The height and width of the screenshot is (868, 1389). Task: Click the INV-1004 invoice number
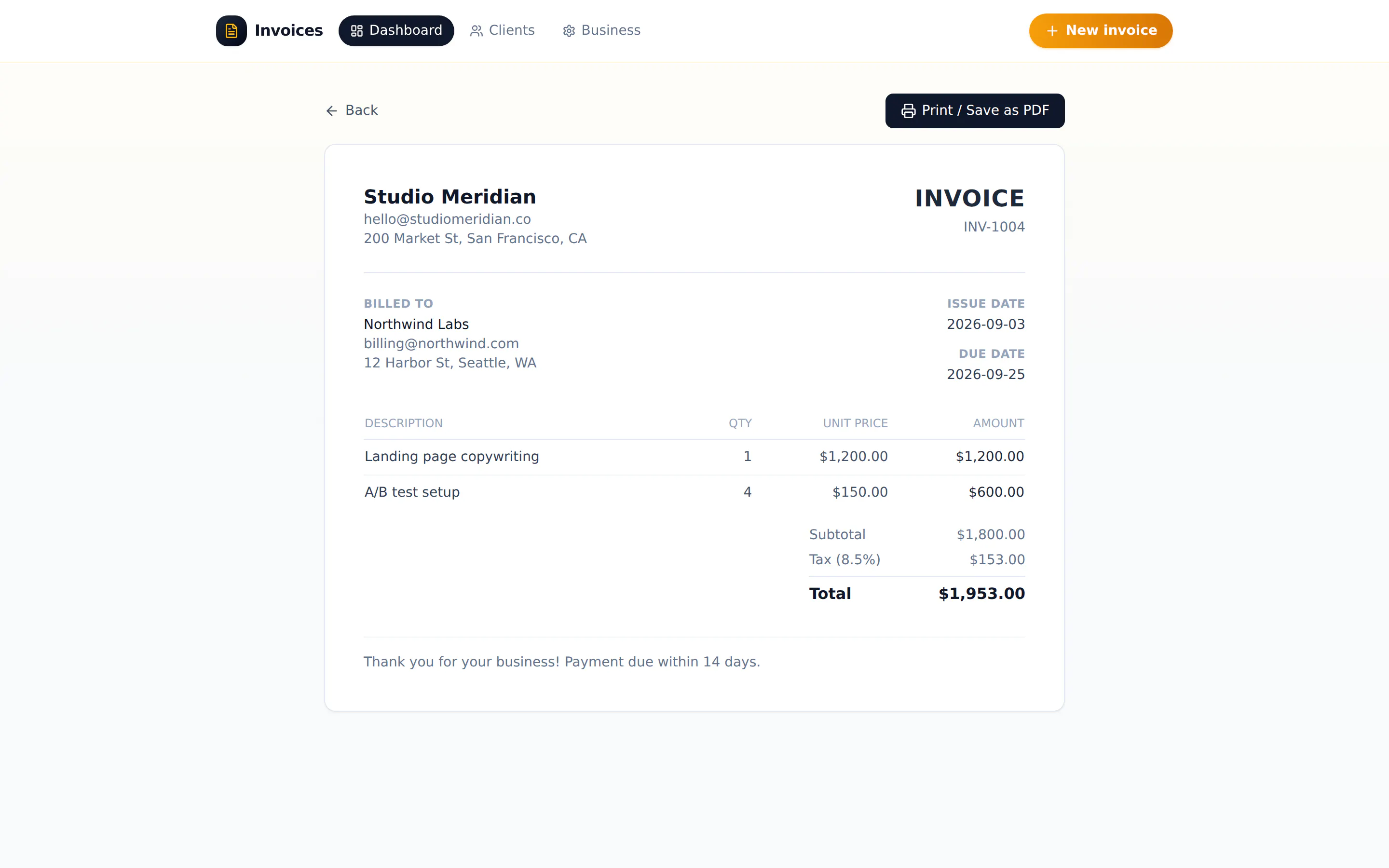click(994, 227)
